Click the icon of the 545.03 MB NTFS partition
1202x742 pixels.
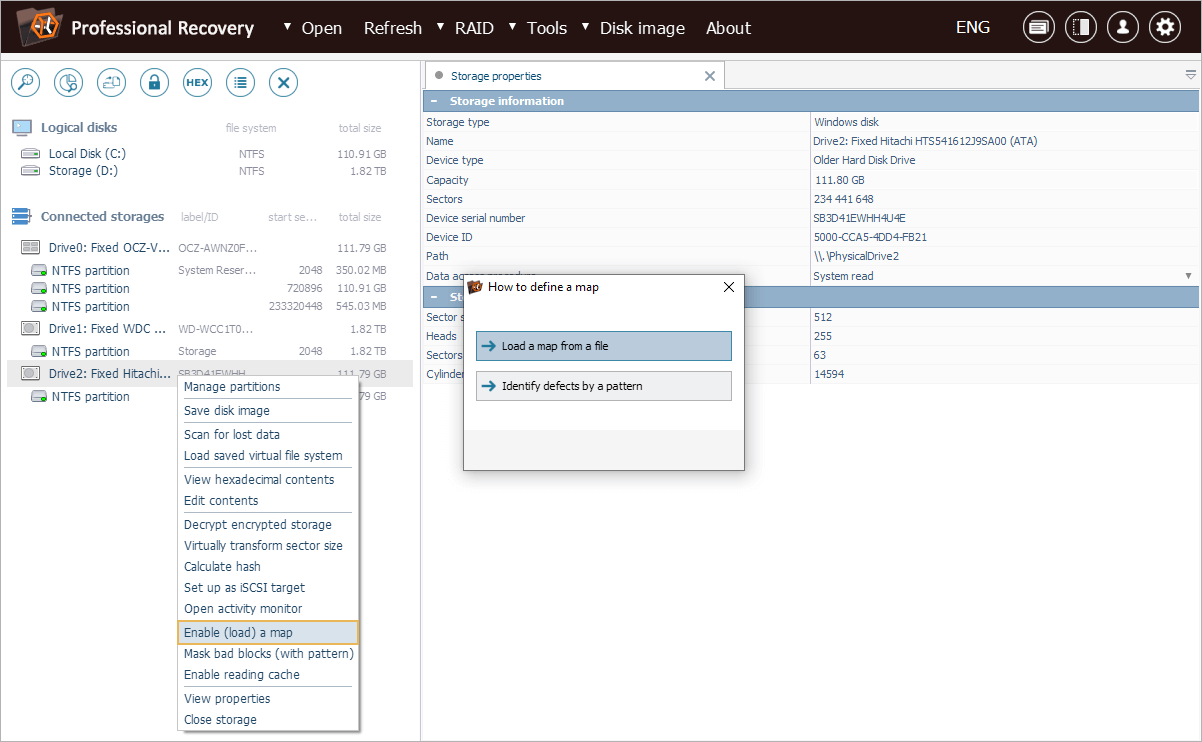(x=39, y=307)
